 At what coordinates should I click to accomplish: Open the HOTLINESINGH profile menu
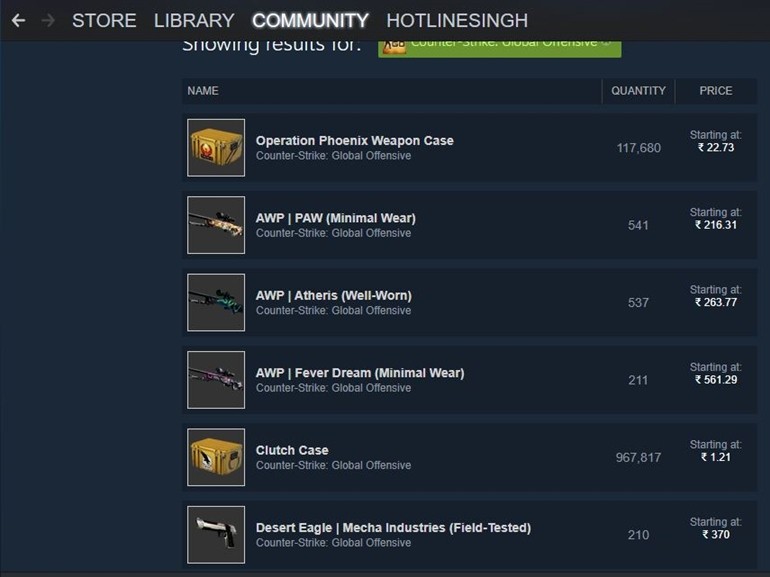pyautogui.click(x=457, y=21)
